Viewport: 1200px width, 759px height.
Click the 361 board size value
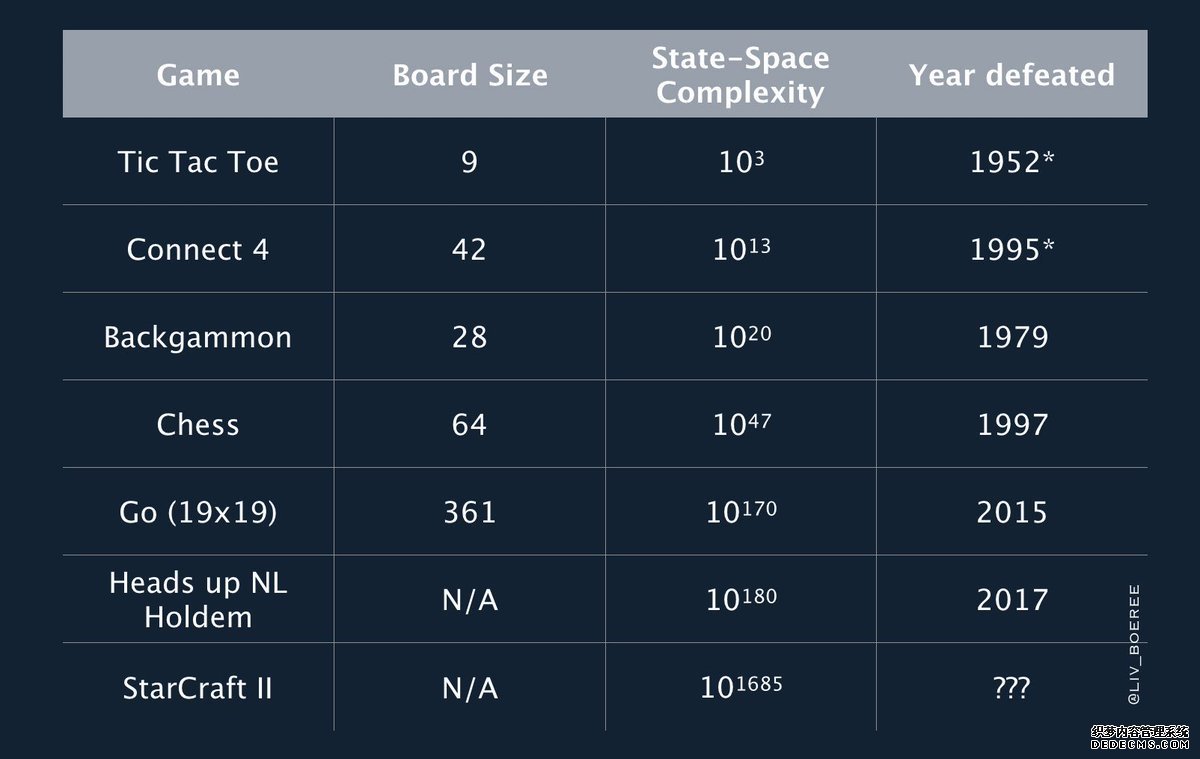point(470,512)
